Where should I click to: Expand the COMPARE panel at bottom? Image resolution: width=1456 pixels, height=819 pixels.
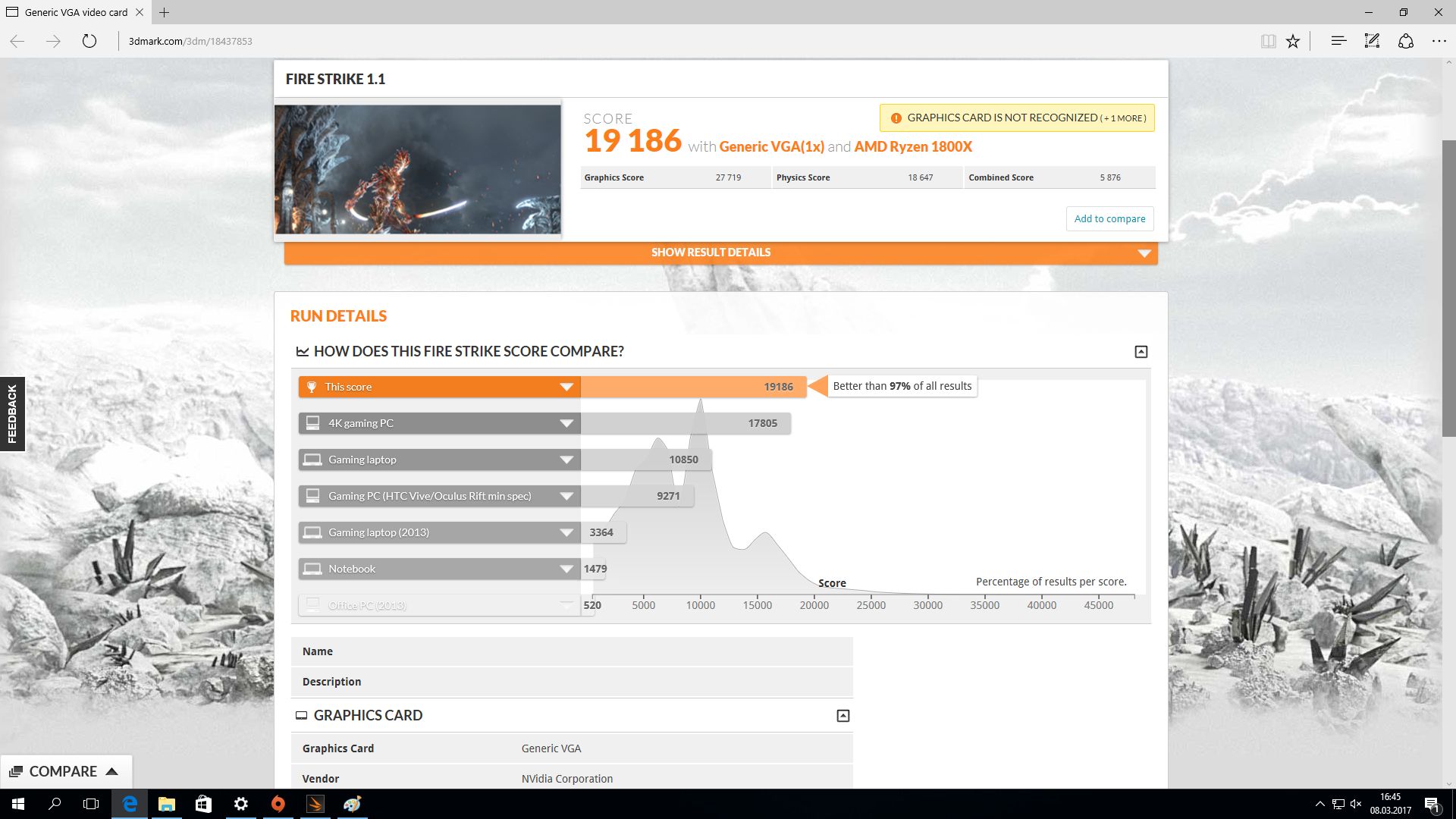(65, 771)
